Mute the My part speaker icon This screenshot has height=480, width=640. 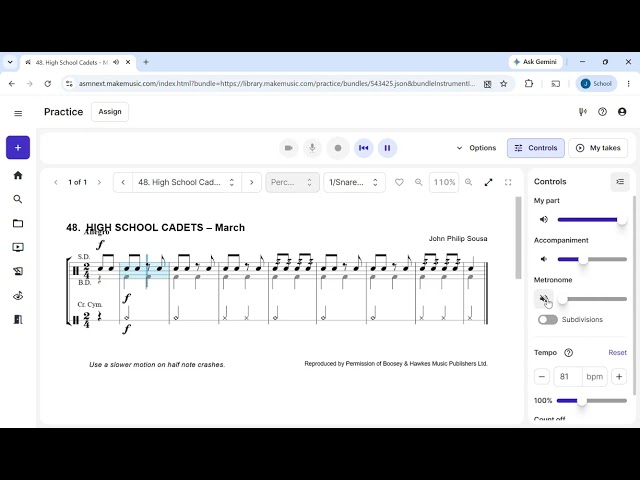[x=544, y=220]
